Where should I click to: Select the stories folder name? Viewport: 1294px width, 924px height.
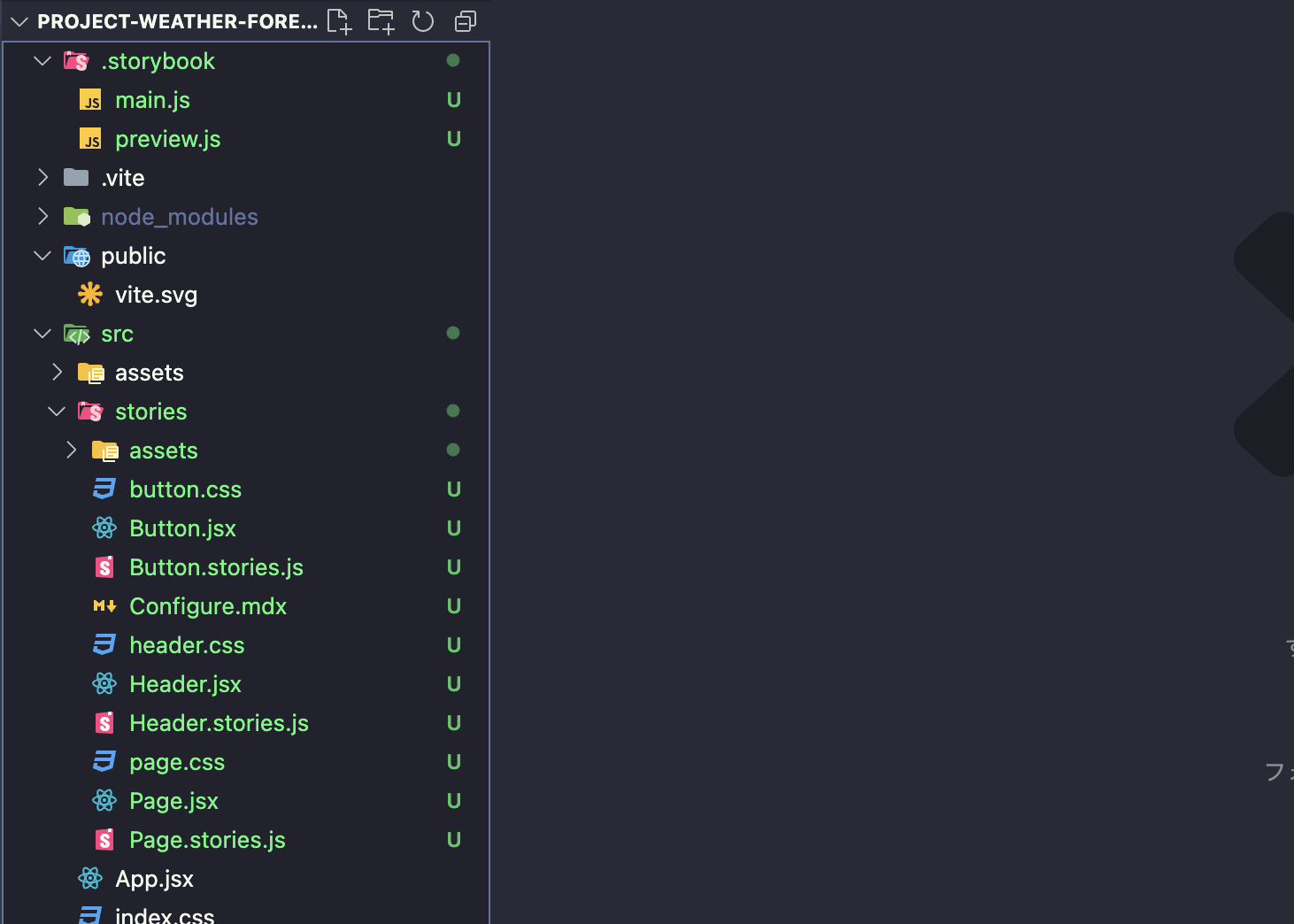pos(151,412)
